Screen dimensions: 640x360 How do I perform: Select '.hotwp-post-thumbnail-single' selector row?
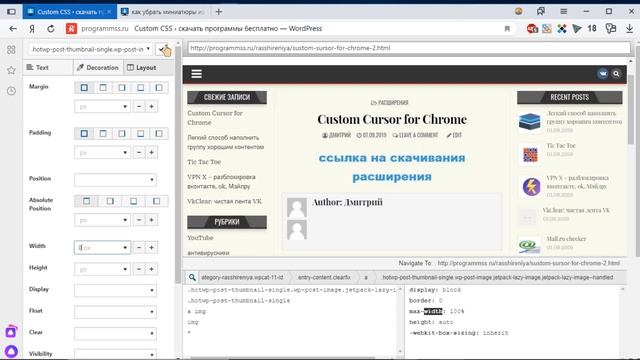click(x=239, y=301)
